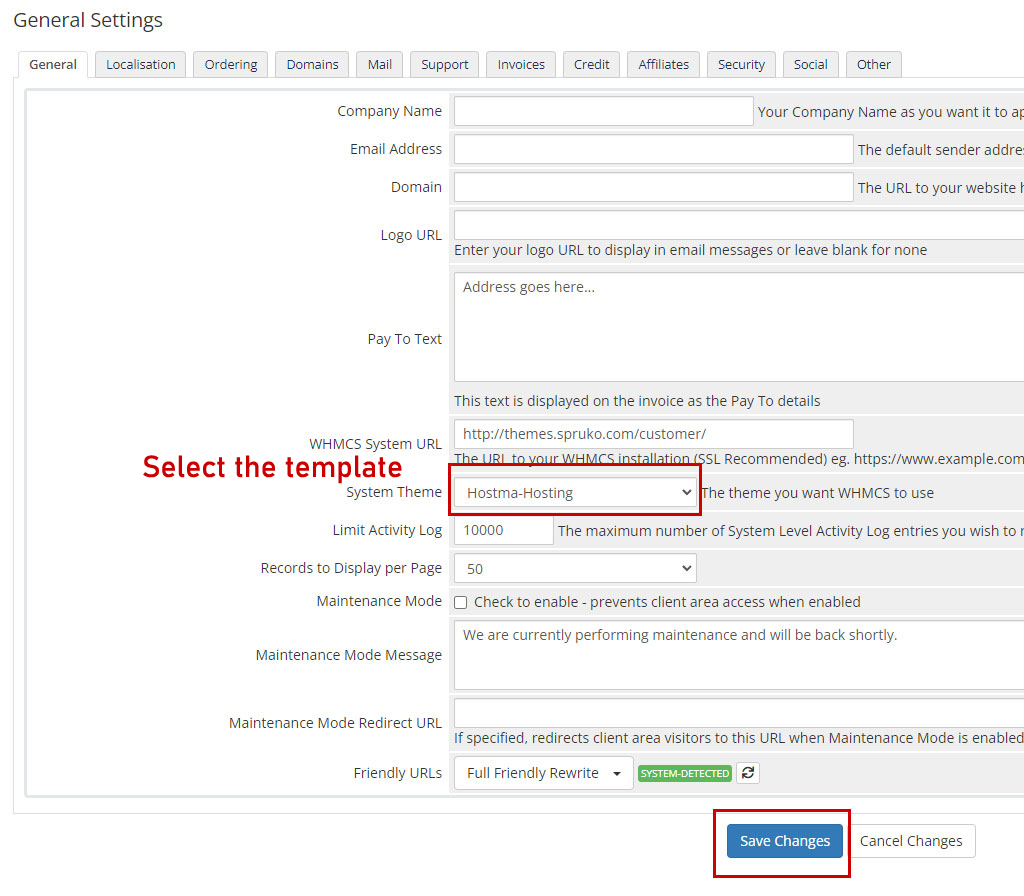Focus the Email Address text field
Screen dimensions: 1024x896
(x=653, y=149)
